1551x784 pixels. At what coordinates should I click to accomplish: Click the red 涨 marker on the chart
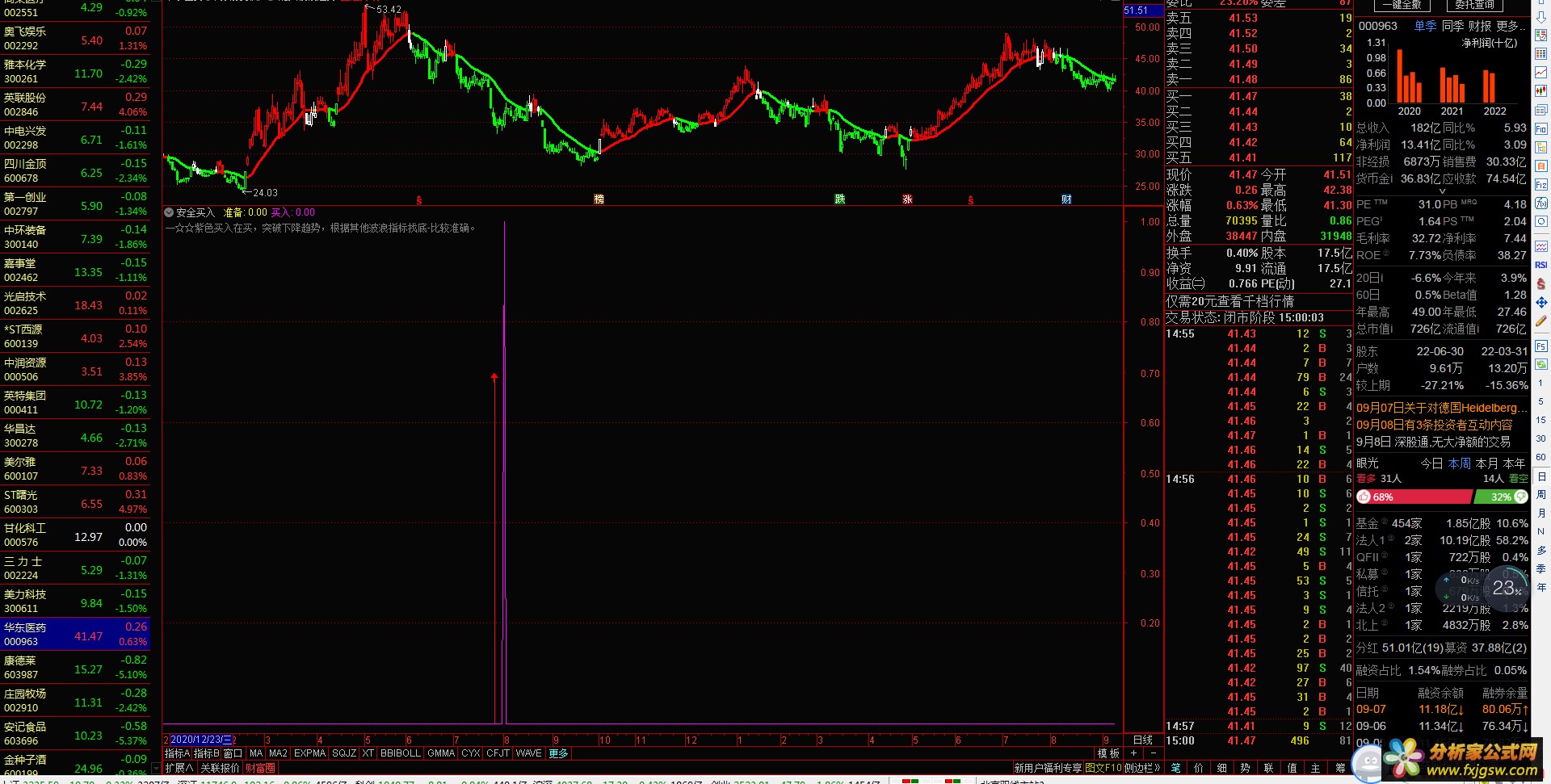(x=907, y=199)
